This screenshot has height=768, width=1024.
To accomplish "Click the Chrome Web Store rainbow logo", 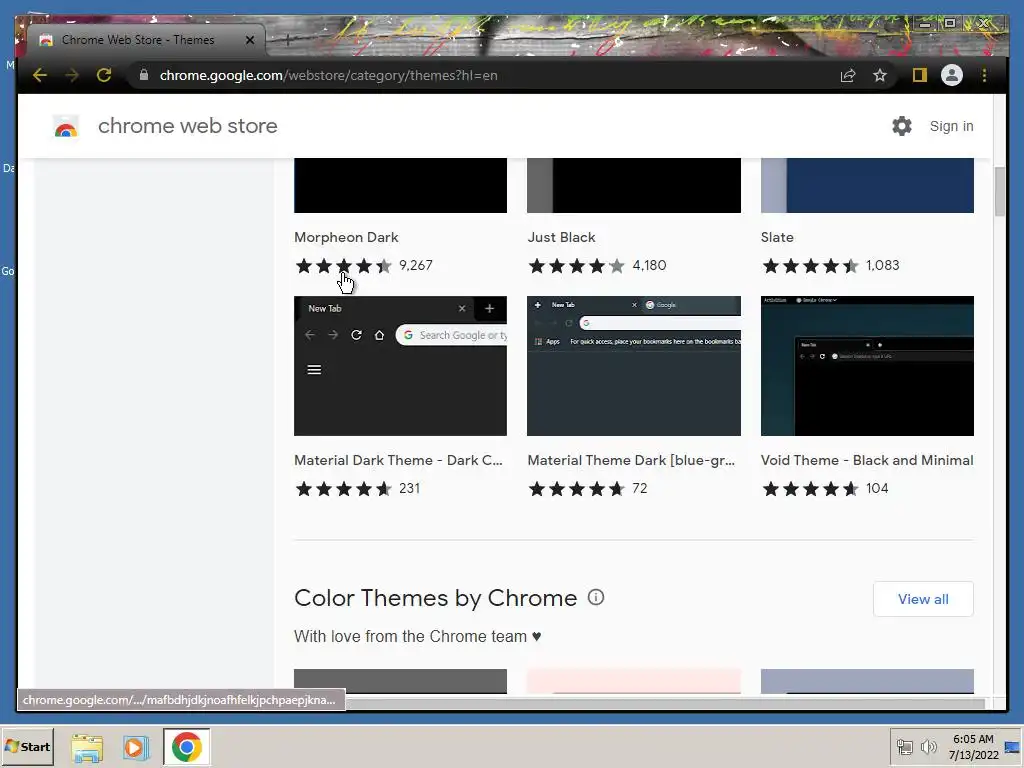I will click(65, 127).
